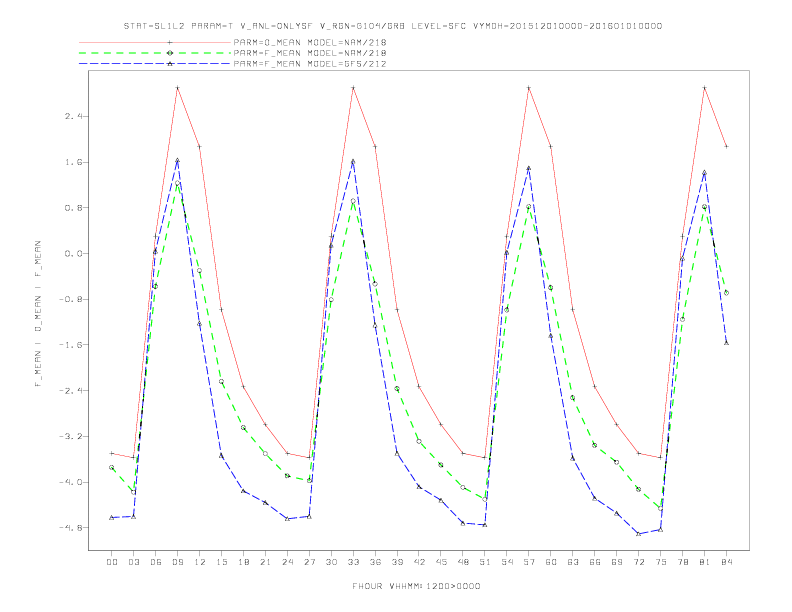
Task: Click the blue dashed line legend sample
Action: pyautogui.click(x=155, y=64)
